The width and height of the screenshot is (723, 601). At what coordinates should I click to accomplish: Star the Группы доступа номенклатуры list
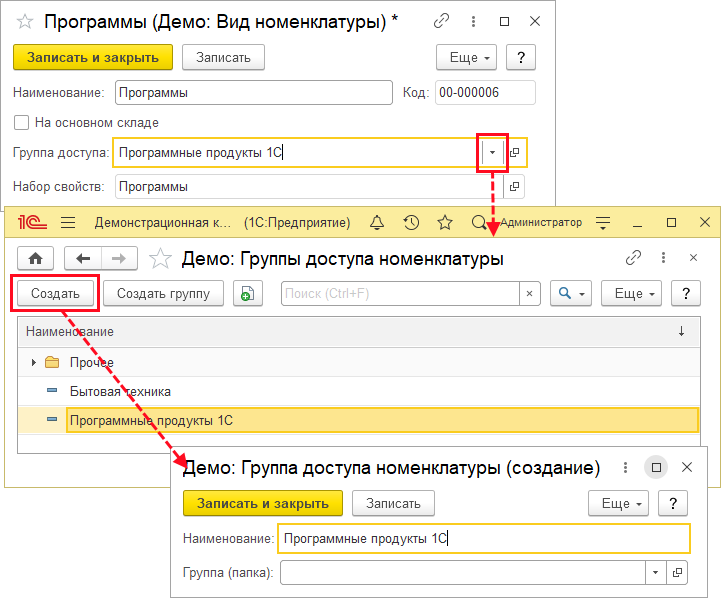[x=160, y=258]
